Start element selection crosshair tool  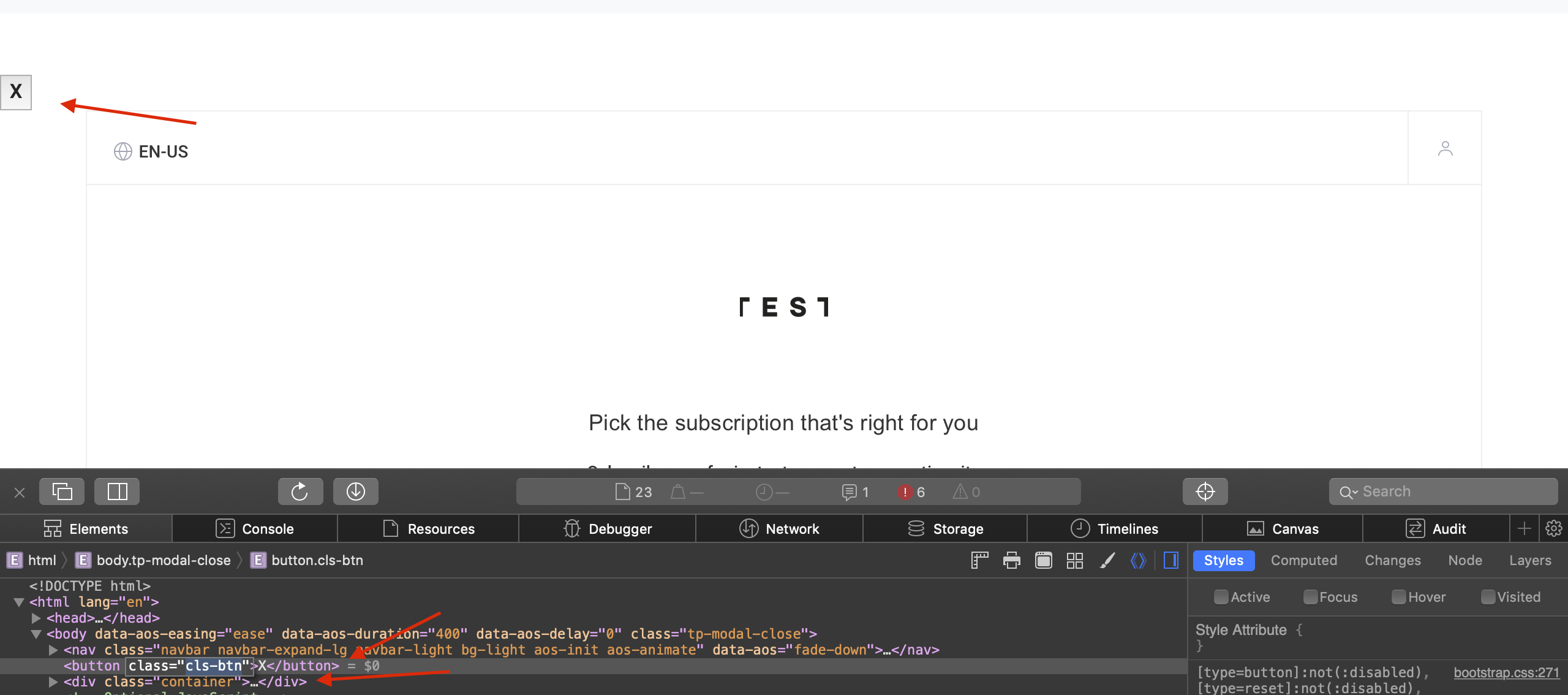pyautogui.click(x=1205, y=492)
